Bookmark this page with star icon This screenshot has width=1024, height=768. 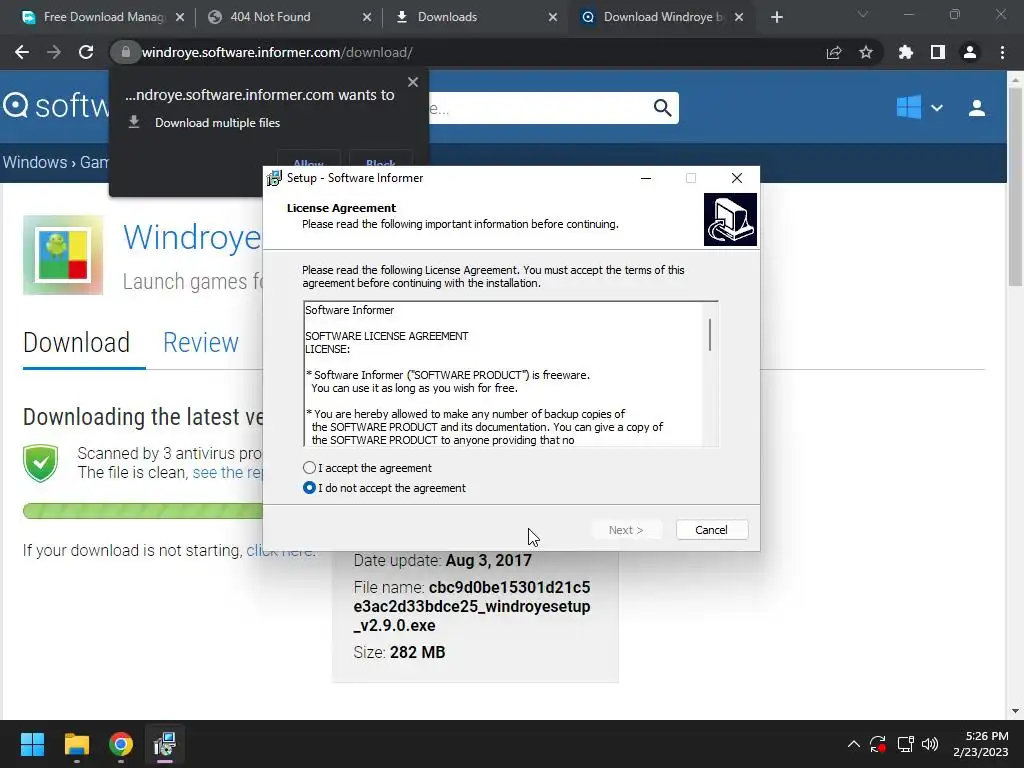[866, 52]
